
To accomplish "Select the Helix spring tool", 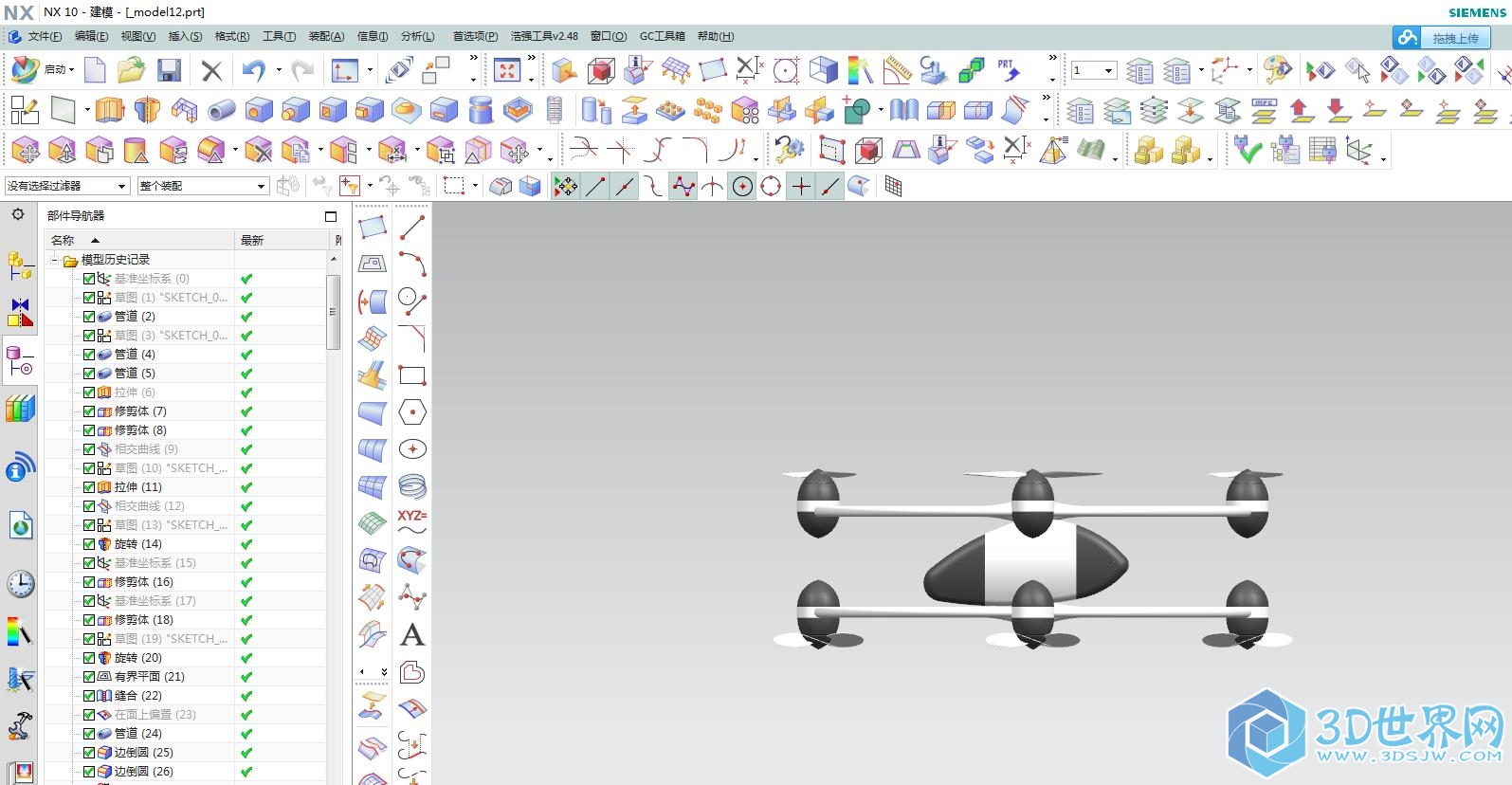I will click(x=411, y=486).
